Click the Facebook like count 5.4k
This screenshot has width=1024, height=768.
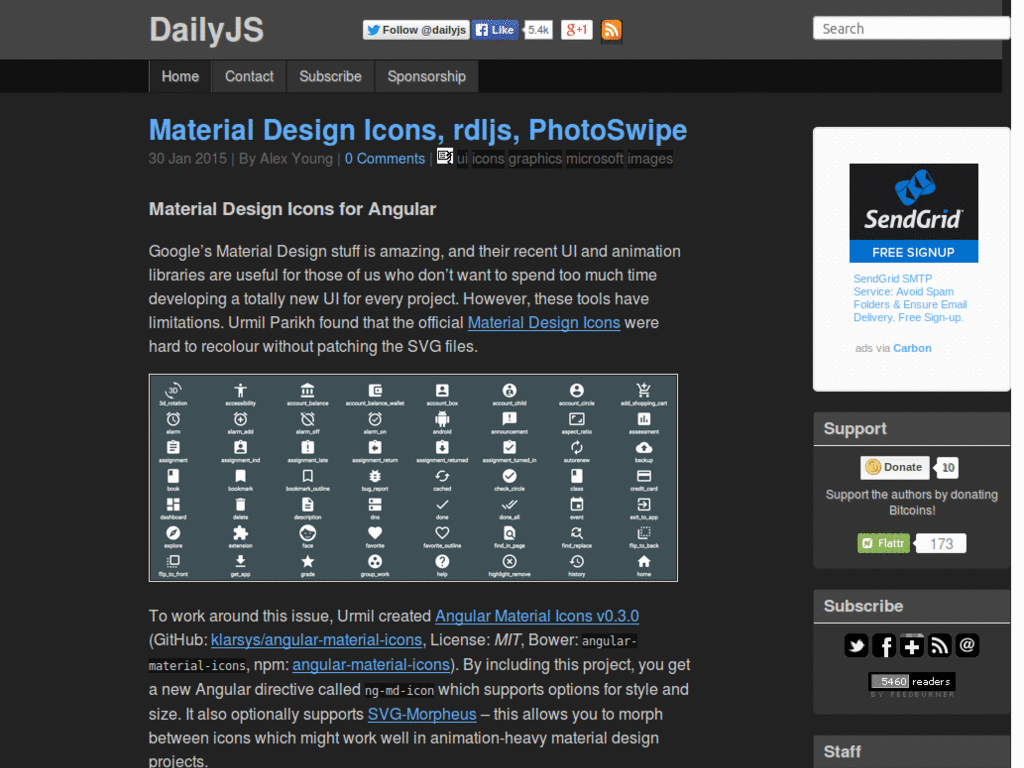point(538,30)
